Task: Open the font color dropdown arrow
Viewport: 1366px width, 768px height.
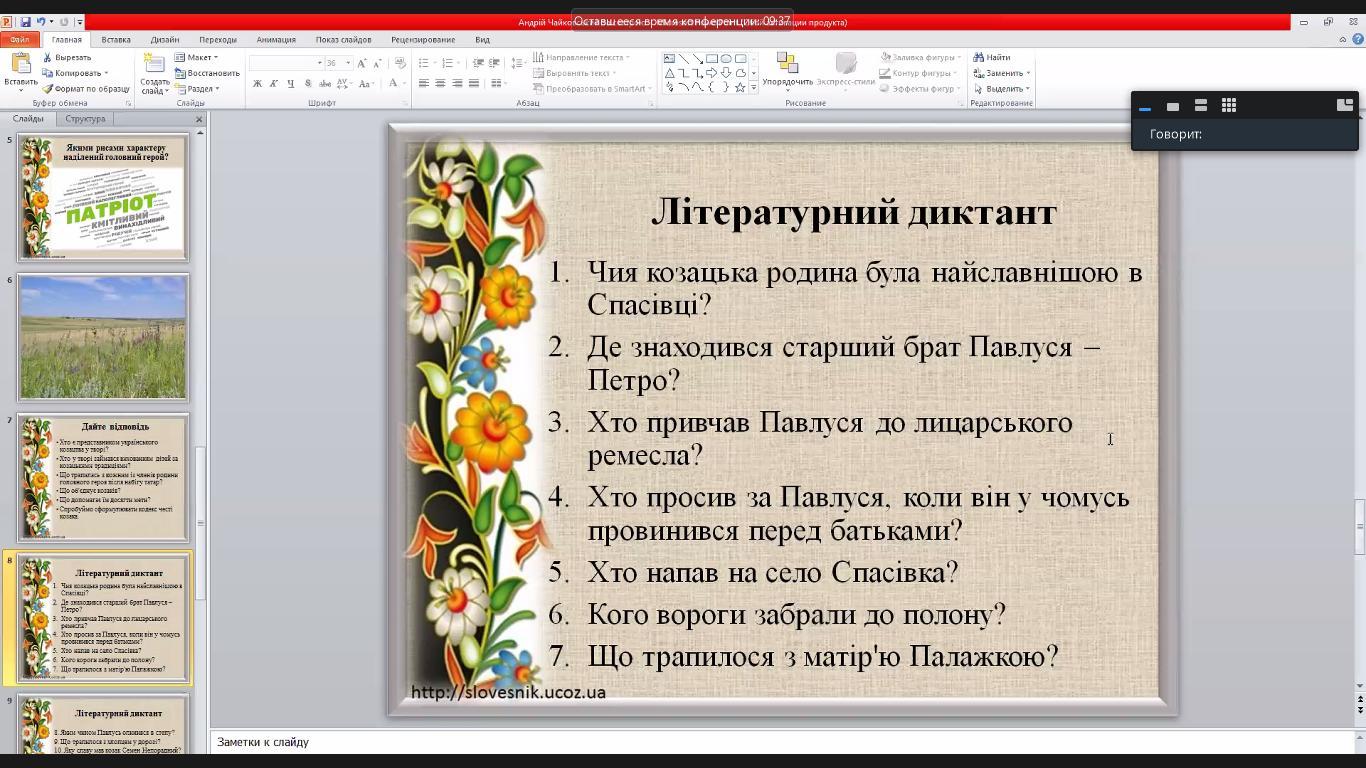Action: pos(404,84)
